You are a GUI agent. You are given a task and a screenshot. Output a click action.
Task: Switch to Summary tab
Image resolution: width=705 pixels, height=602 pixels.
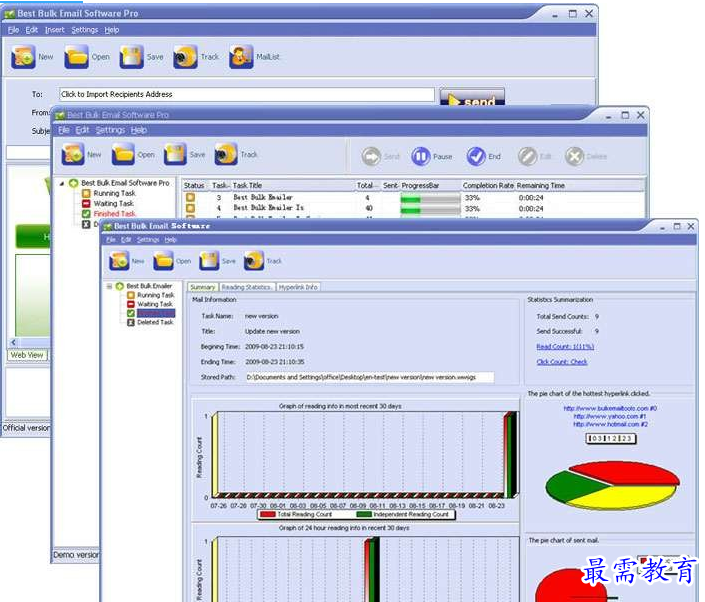click(203, 287)
